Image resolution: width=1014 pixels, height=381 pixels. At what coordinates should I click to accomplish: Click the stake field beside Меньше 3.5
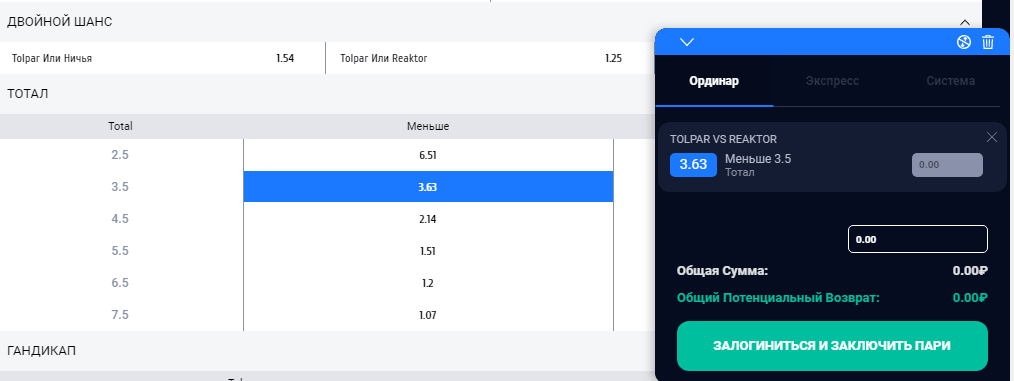tap(947, 165)
